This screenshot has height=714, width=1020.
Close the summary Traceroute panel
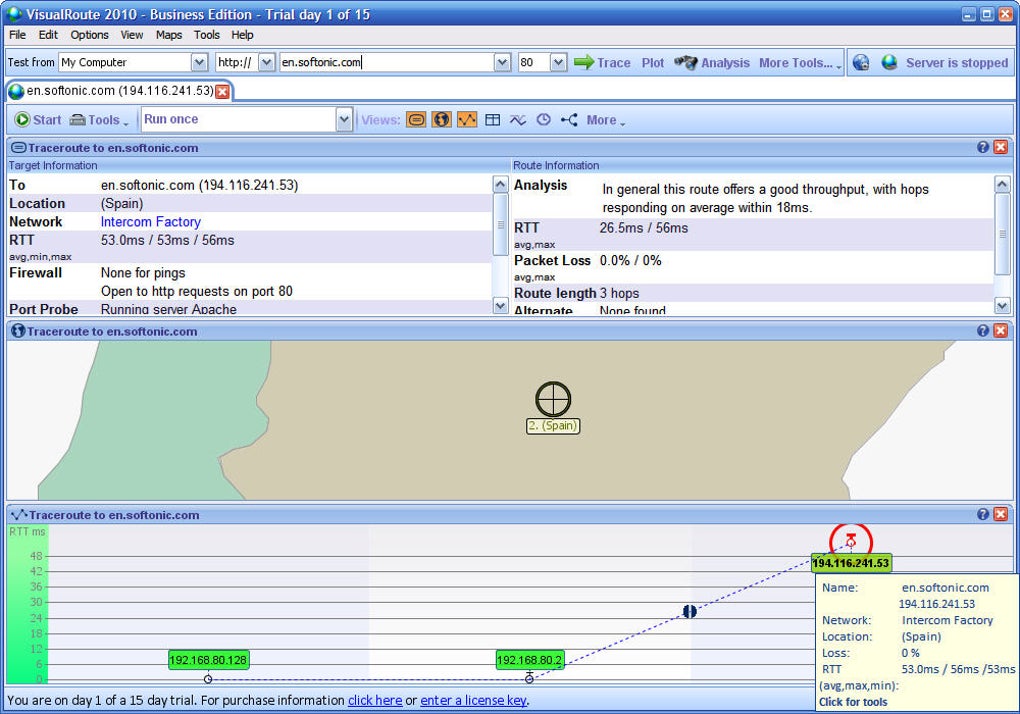pyautogui.click(x=1001, y=148)
